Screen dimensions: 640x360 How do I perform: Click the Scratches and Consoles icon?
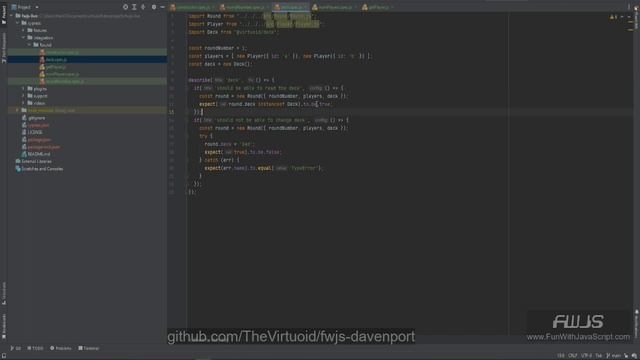[18, 169]
